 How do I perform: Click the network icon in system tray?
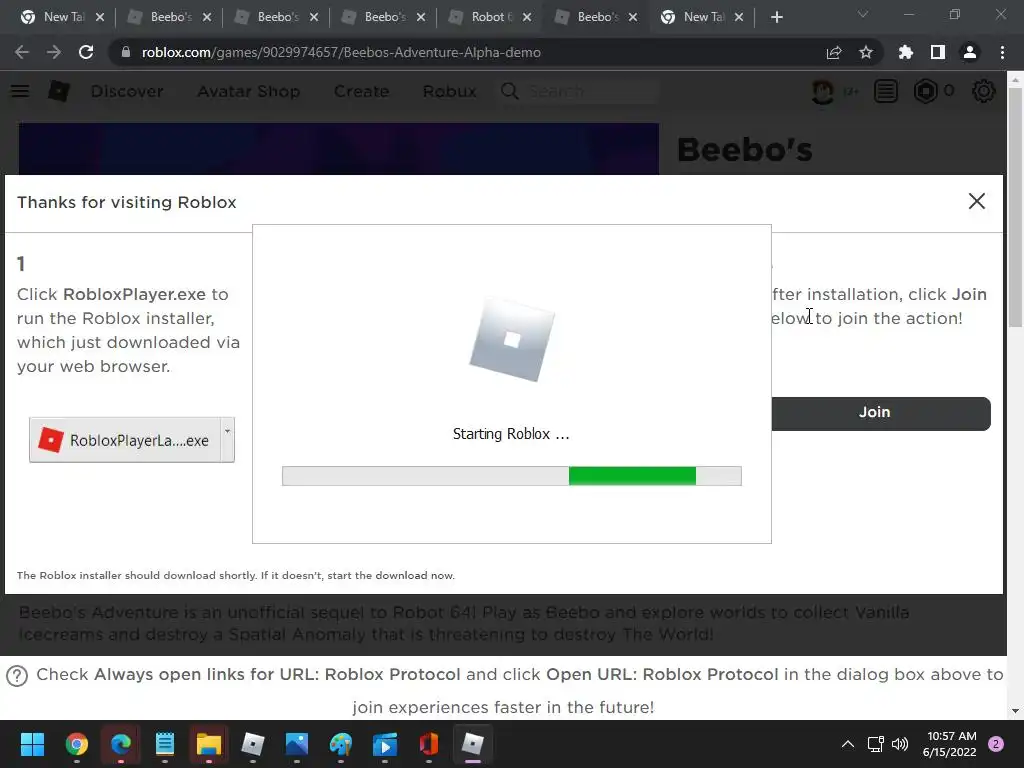[875, 744]
